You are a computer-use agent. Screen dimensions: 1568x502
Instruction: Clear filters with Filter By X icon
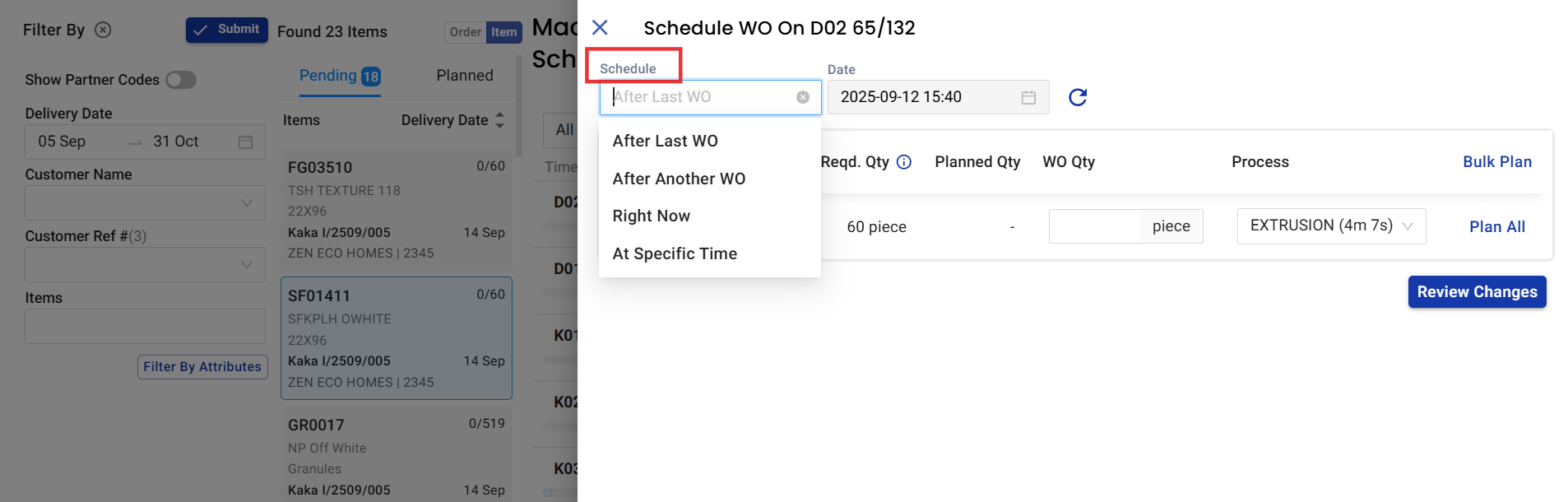[103, 30]
